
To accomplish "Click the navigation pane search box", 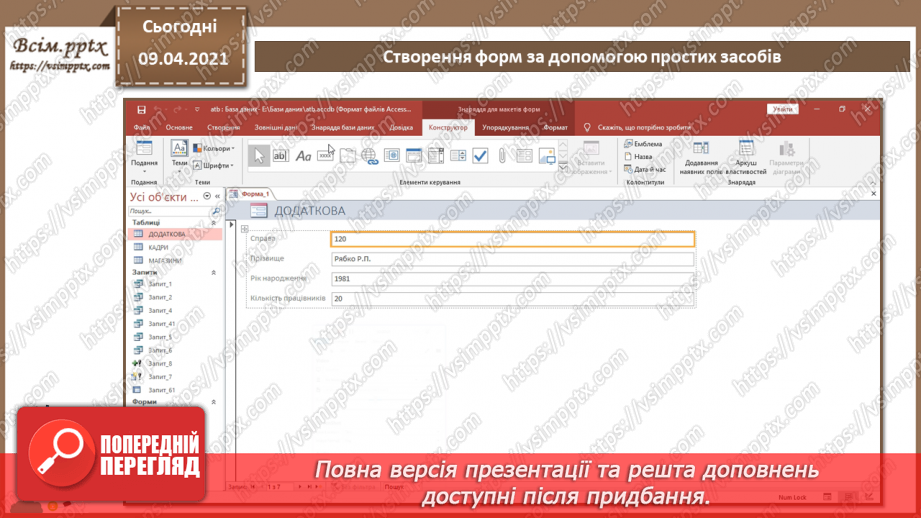I will tap(169, 212).
